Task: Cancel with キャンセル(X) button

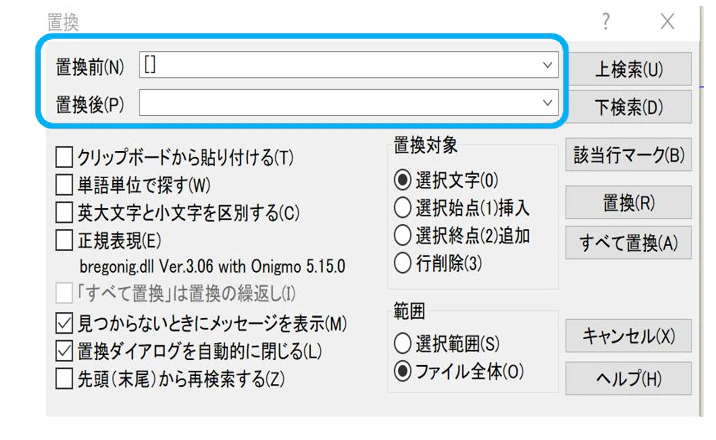Action: (x=628, y=335)
